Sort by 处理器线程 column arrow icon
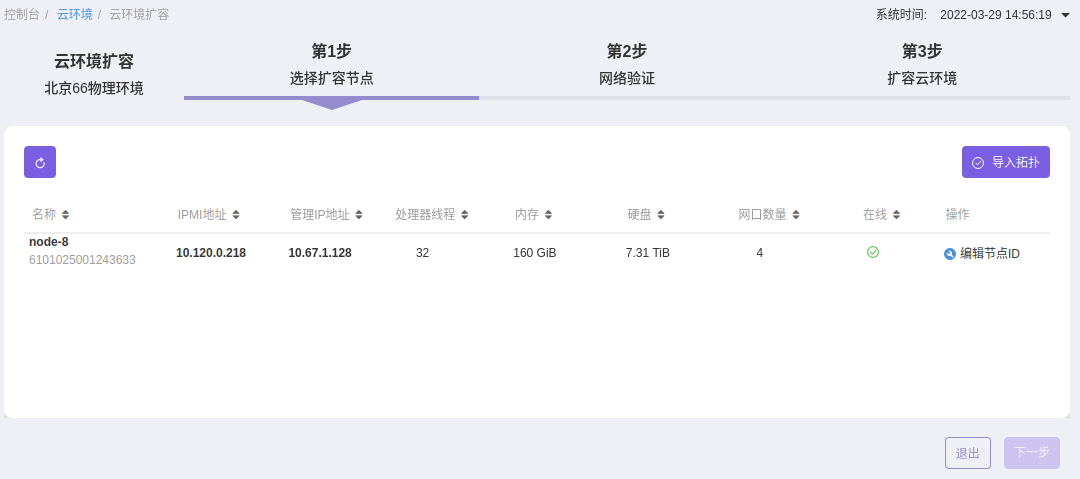This screenshot has height=479, width=1080. click(465, 215)
